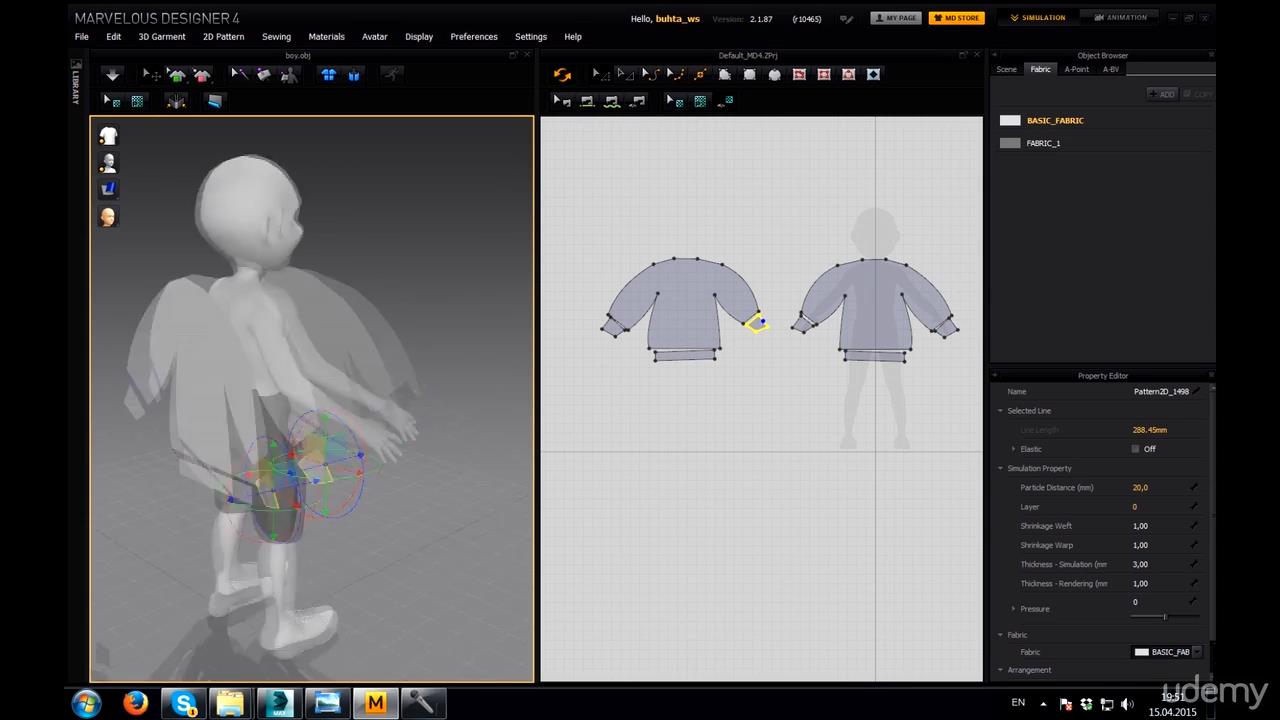Click the green shirt garment select tool

(176, 75)
